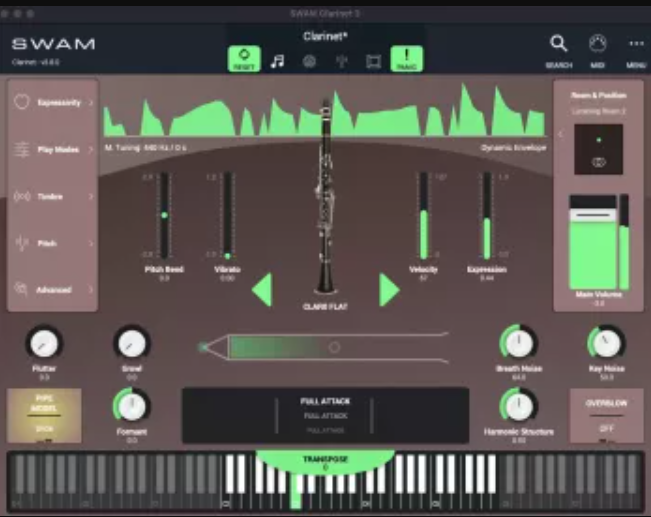Click the green position dot in room box
Image resolution: width=651 pixels, height=517 pixels.
click(x=598, y=140)
